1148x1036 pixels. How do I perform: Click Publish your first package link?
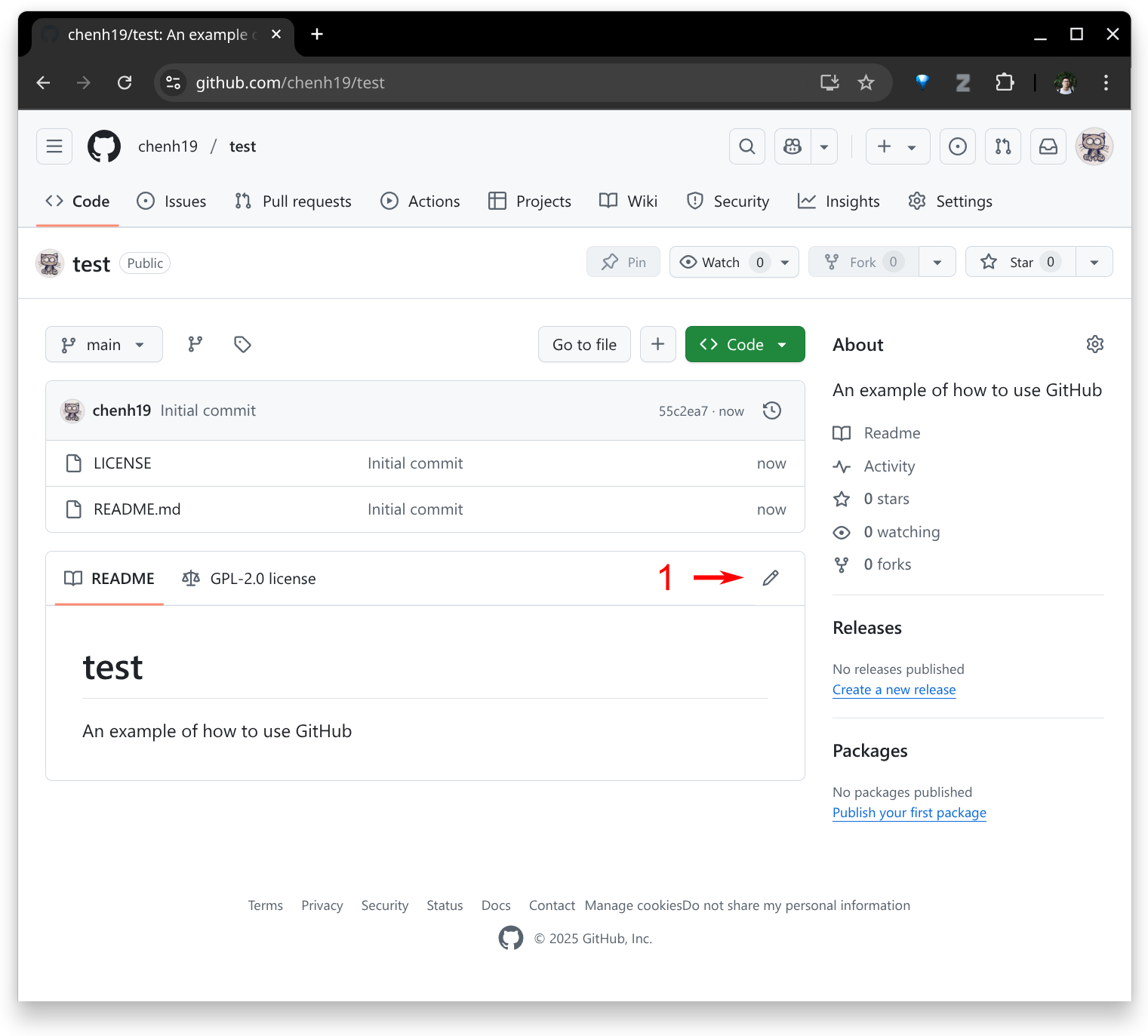(909, 813)
